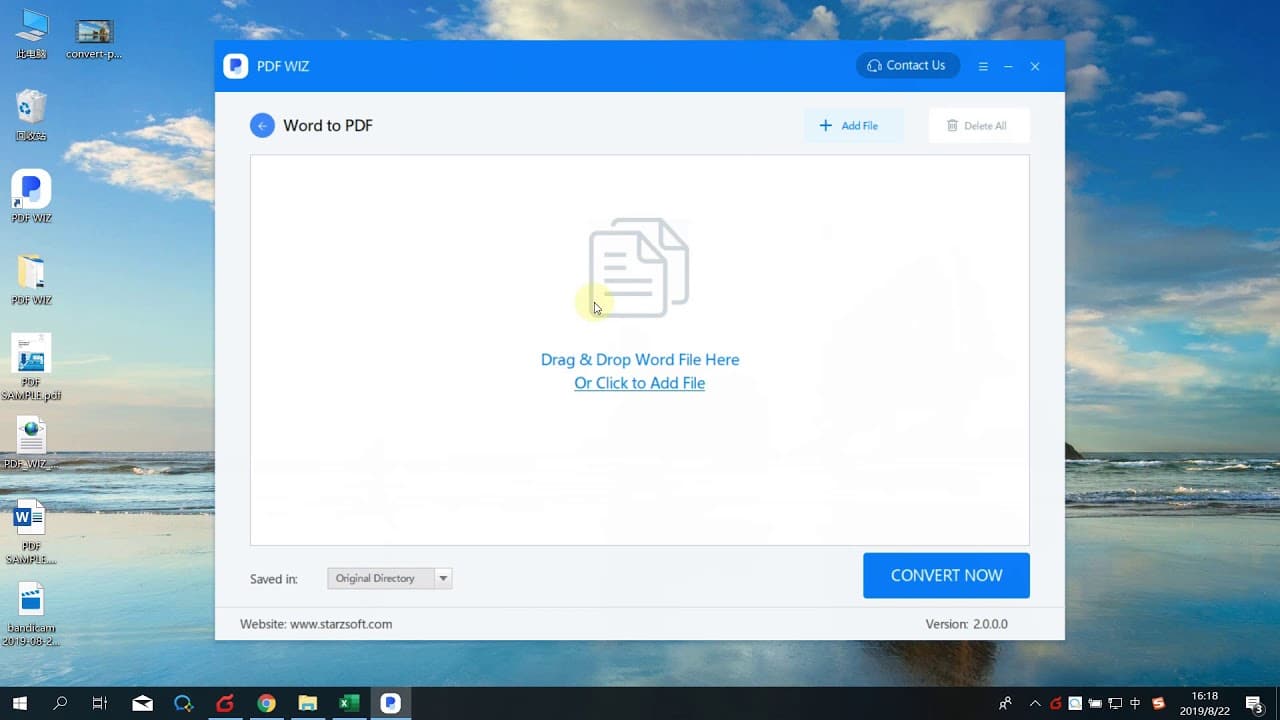
Task: Open the taskbar clock showing 16:18
Action: click(x=1205, y=703)
